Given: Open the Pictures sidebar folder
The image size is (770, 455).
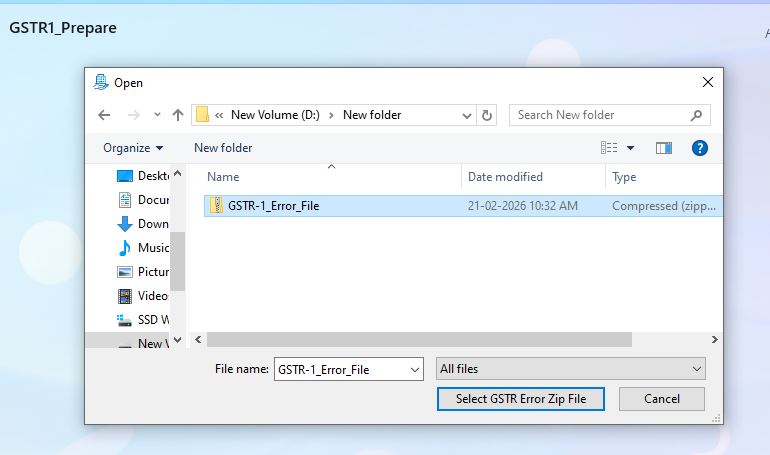Looking at the screenshot, I should pos(152,271).
